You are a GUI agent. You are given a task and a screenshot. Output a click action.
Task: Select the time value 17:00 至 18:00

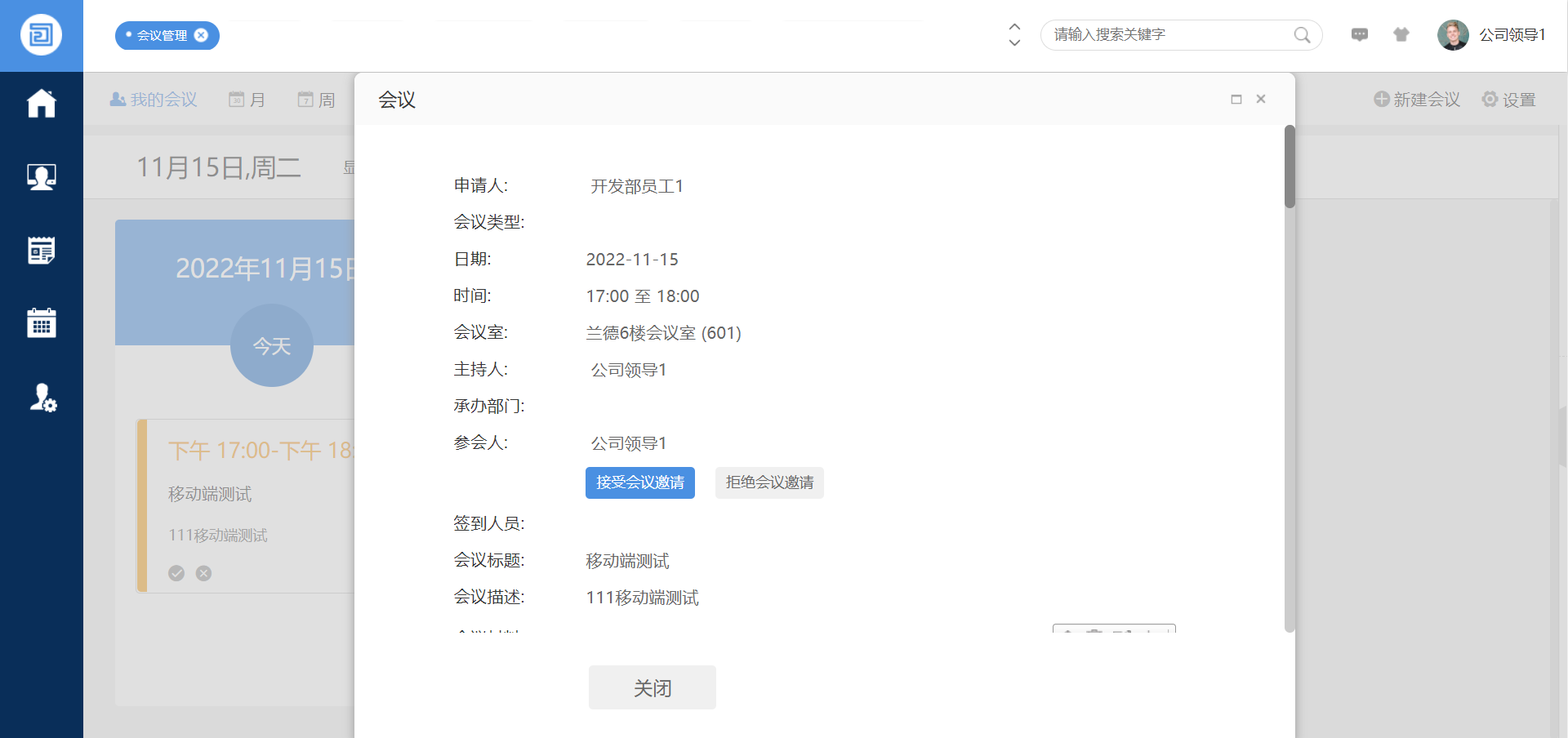pyautogui.click(x=643, y=296)
